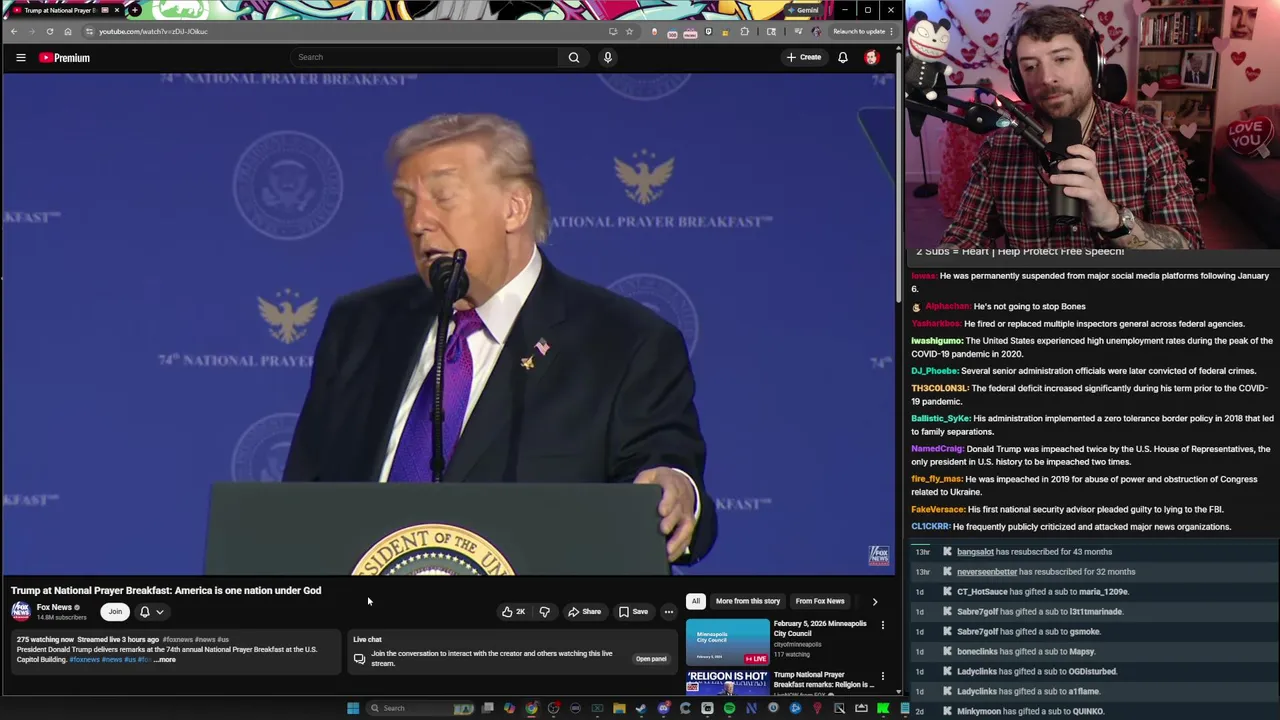Click CL1CKRR's chat message
Screen dimensions: 1280x720
(x=1071, y=526)
